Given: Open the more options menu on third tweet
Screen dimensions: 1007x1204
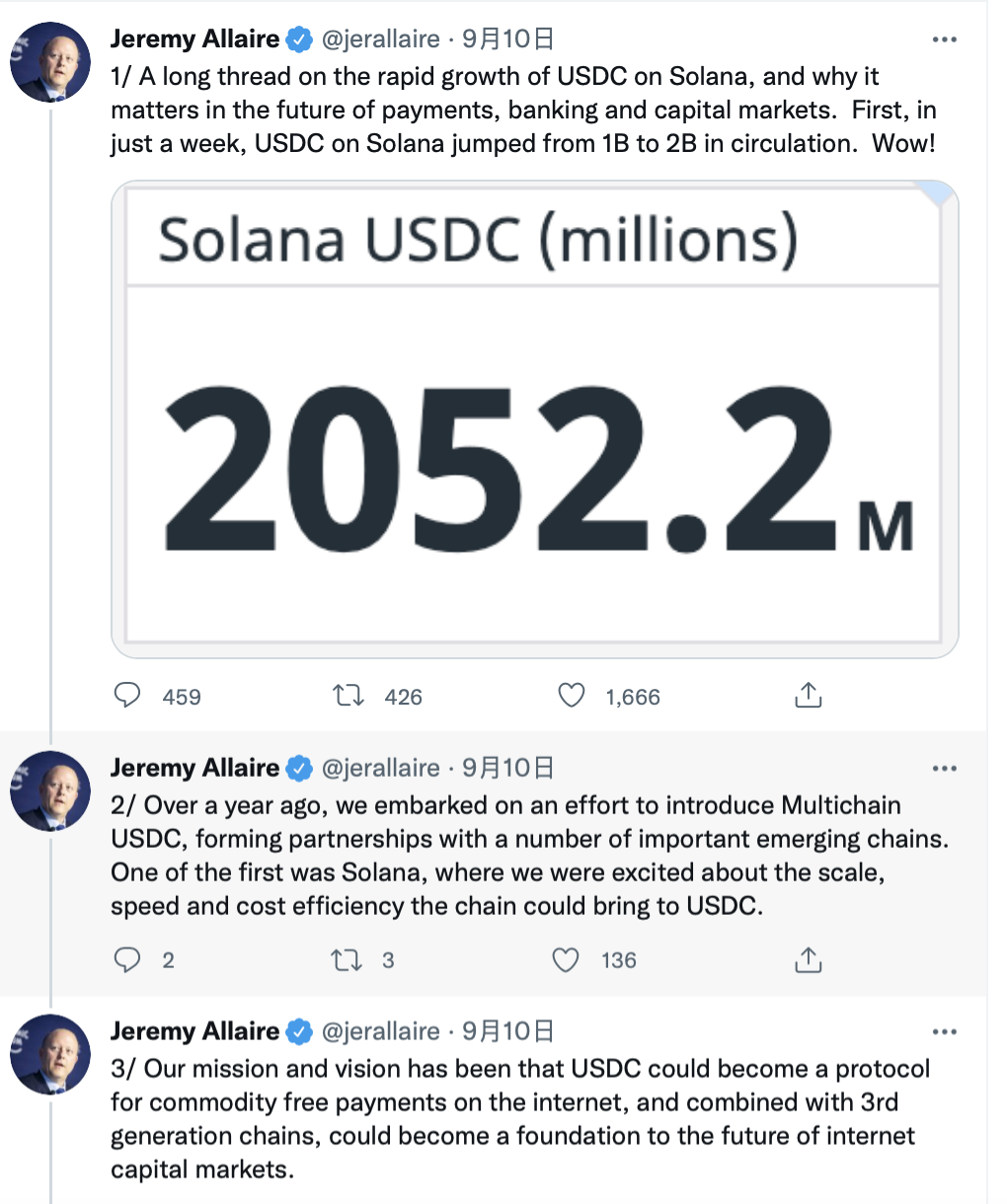Looking at the screenshot, I should tap(945, 1031).
